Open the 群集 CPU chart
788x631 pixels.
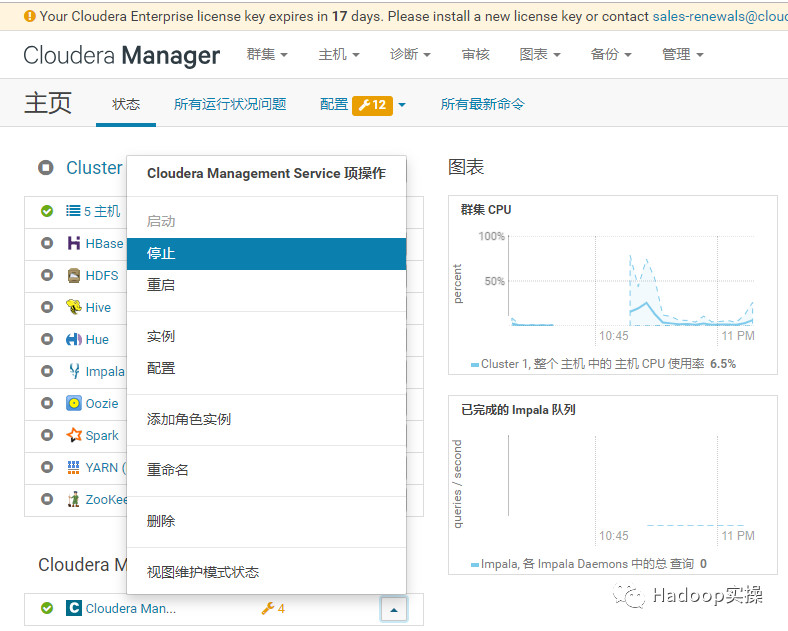pos(486,209)
